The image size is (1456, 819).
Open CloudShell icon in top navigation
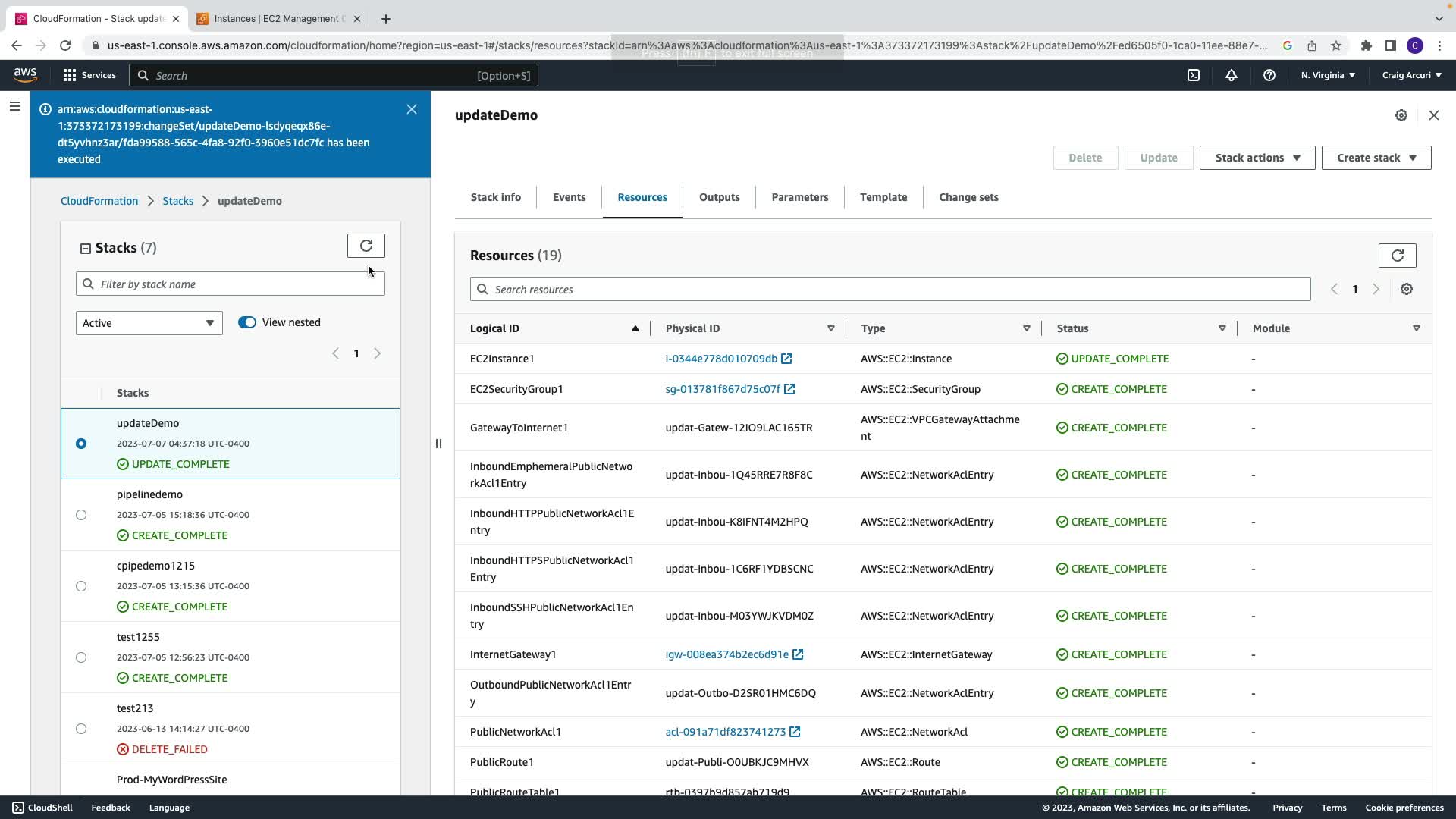[1194, 75]
